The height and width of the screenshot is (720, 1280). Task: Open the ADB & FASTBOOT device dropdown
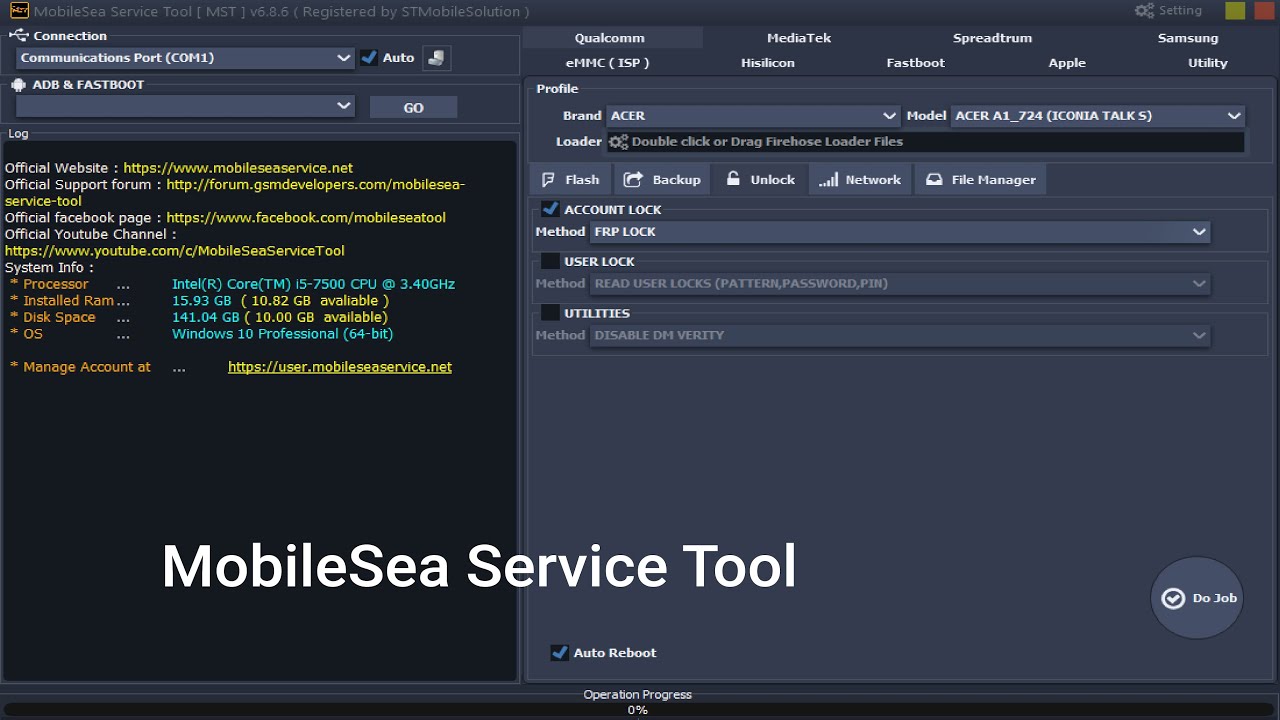[x=185, y=106]
